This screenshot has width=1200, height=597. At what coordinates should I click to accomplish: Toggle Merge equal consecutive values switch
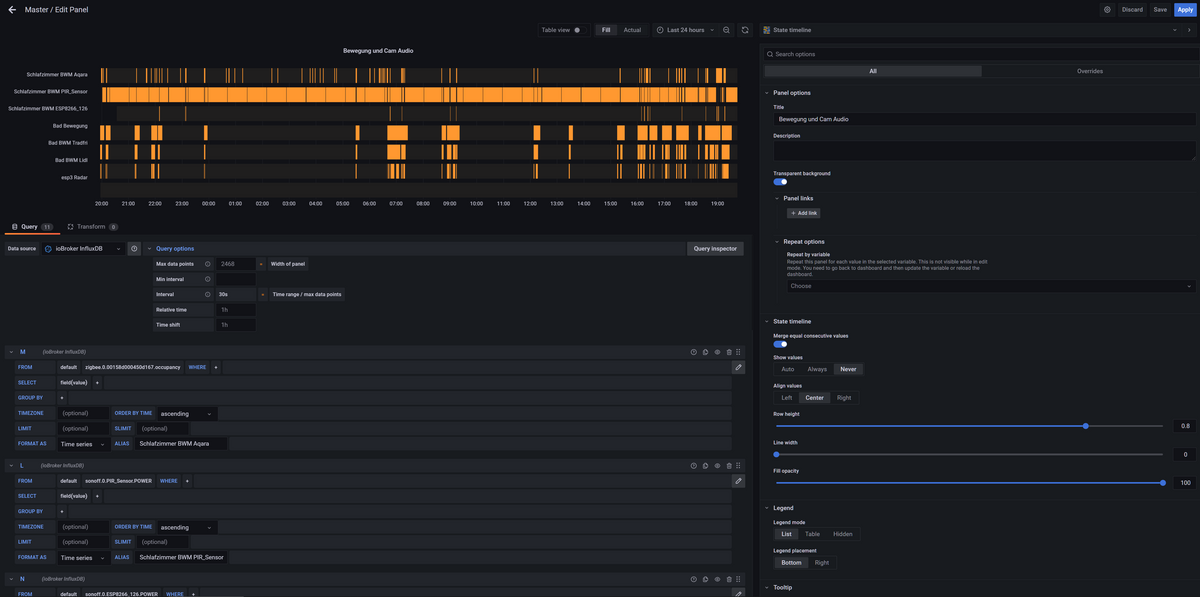click(x=780, y=344)
